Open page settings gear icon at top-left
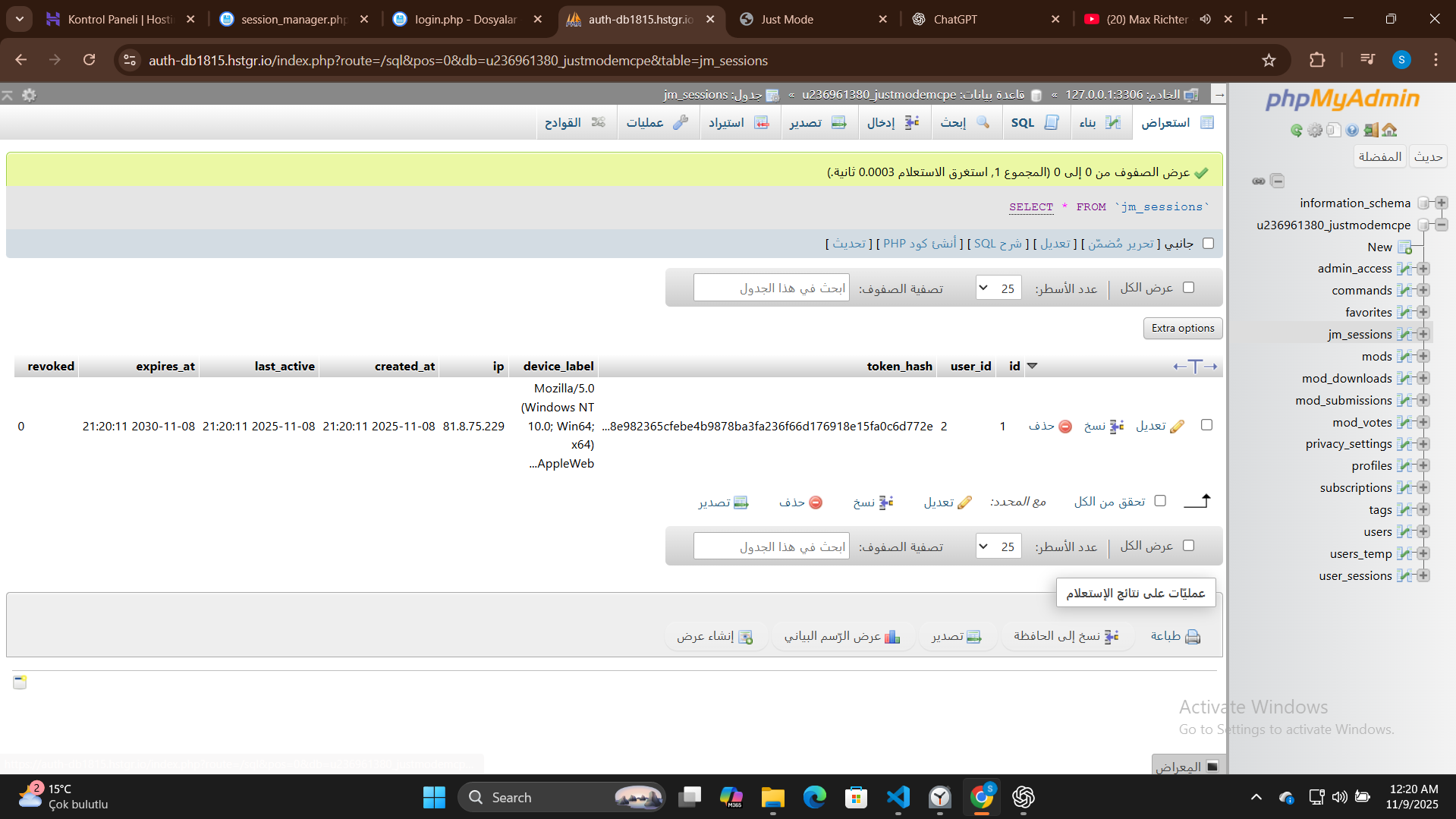This screenshot has width=1456, height=819. [29, 95]
